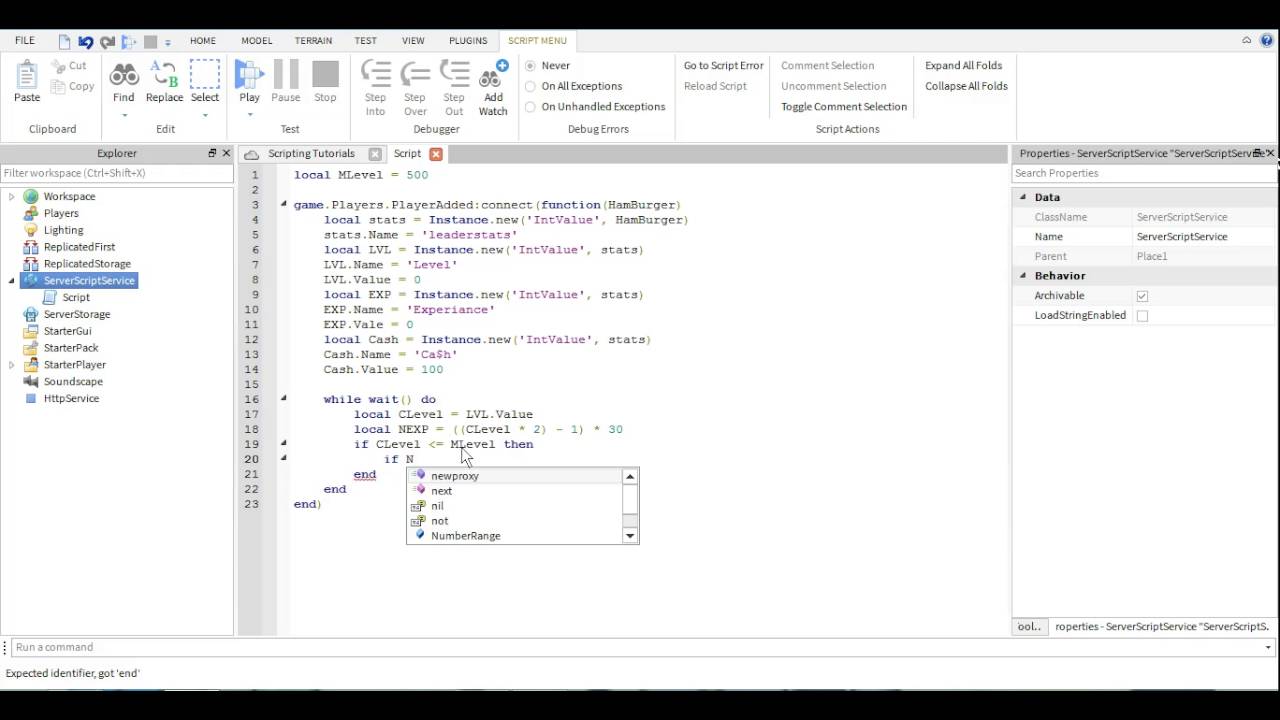Click Go to Script Error
This screenshot has width=1280, height=720.
(x=723, y=66)
